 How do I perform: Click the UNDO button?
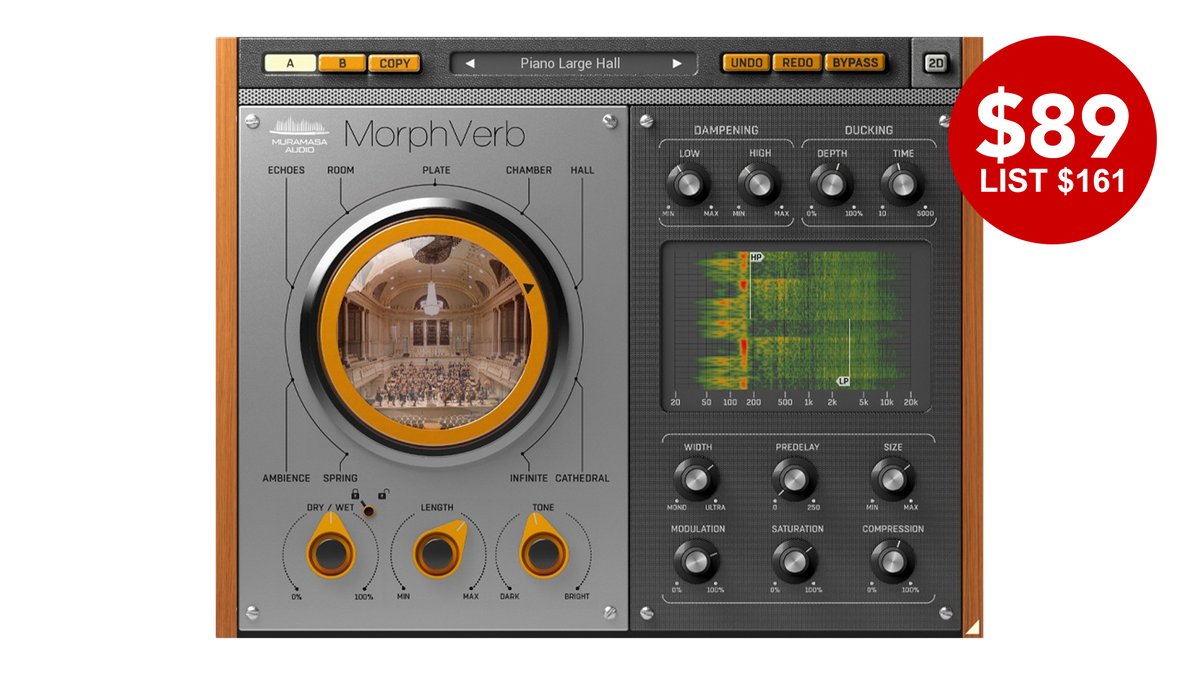click(746, 62)
